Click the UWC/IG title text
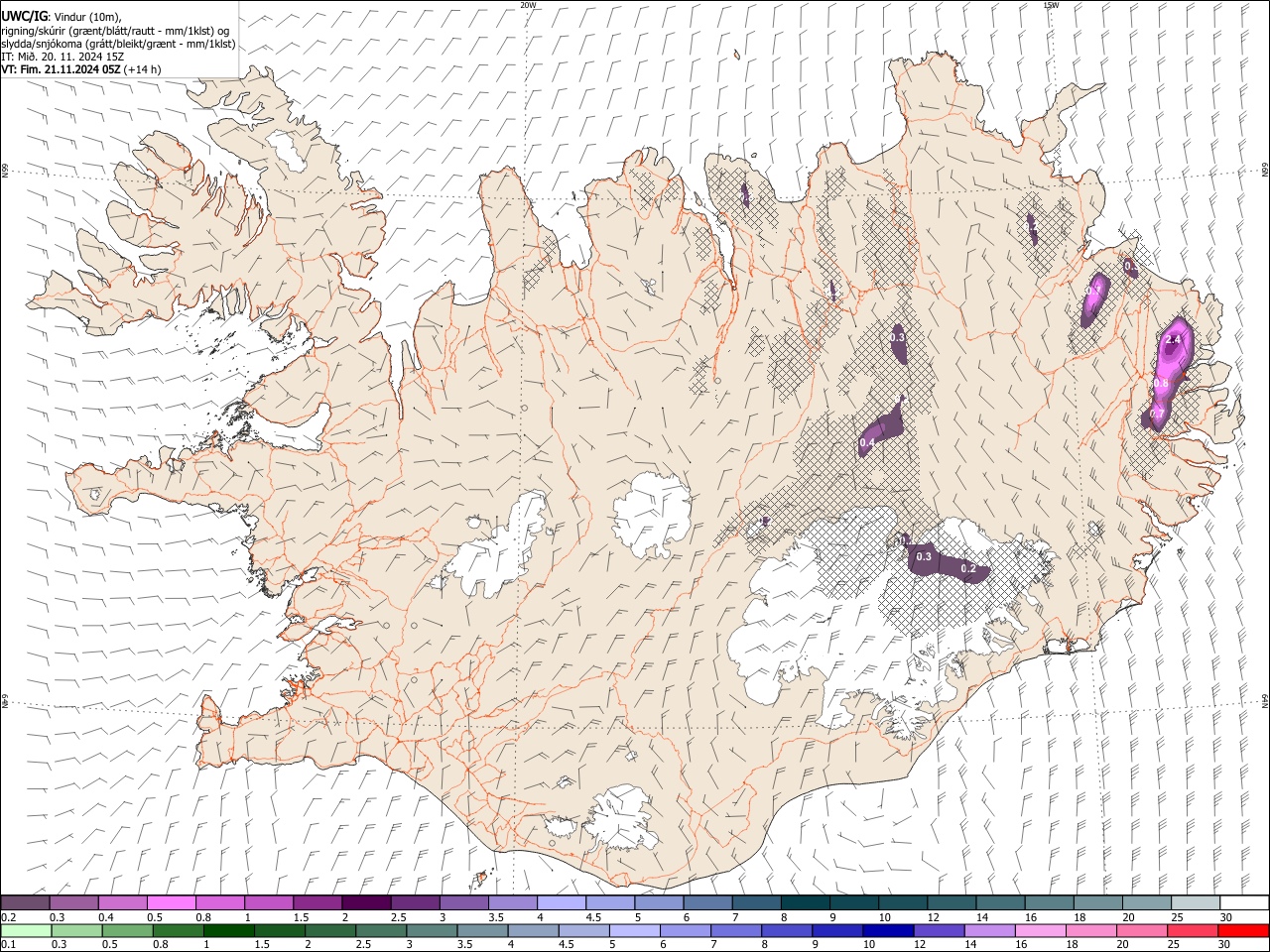The width and height of the screenshot is (1270, 952). (25, 16)
